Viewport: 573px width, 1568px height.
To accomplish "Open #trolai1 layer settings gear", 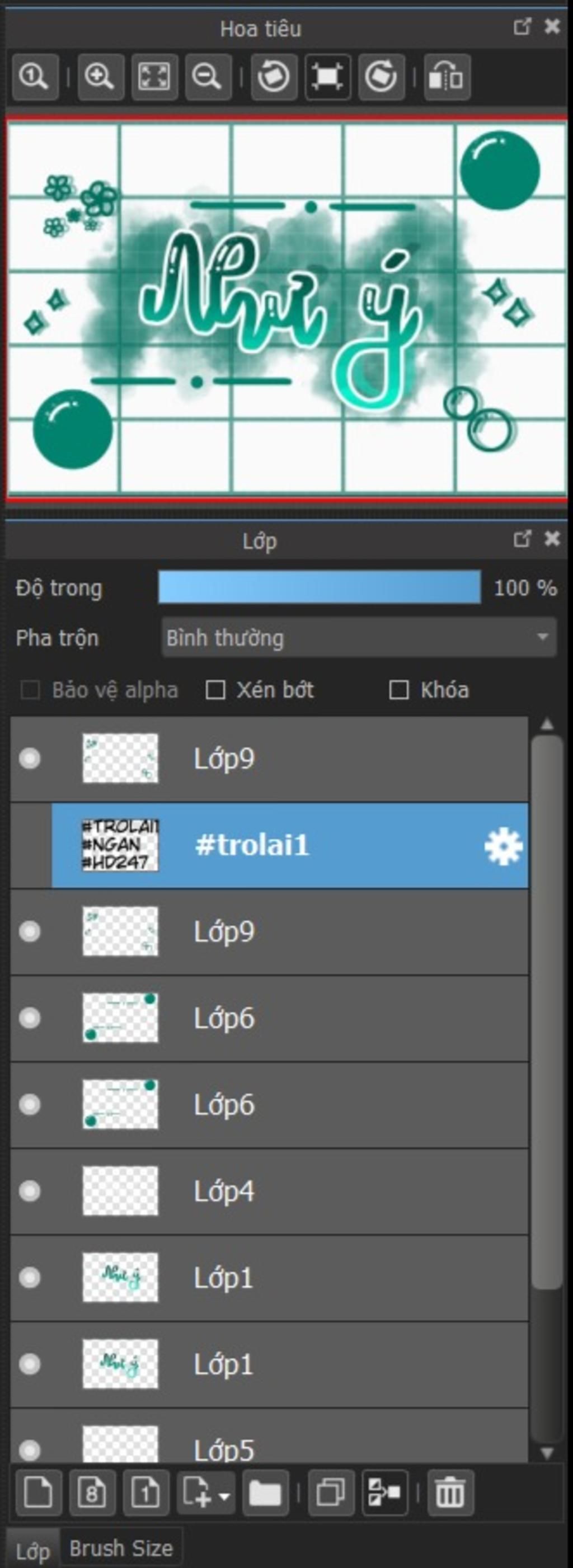I will (503, 846).
